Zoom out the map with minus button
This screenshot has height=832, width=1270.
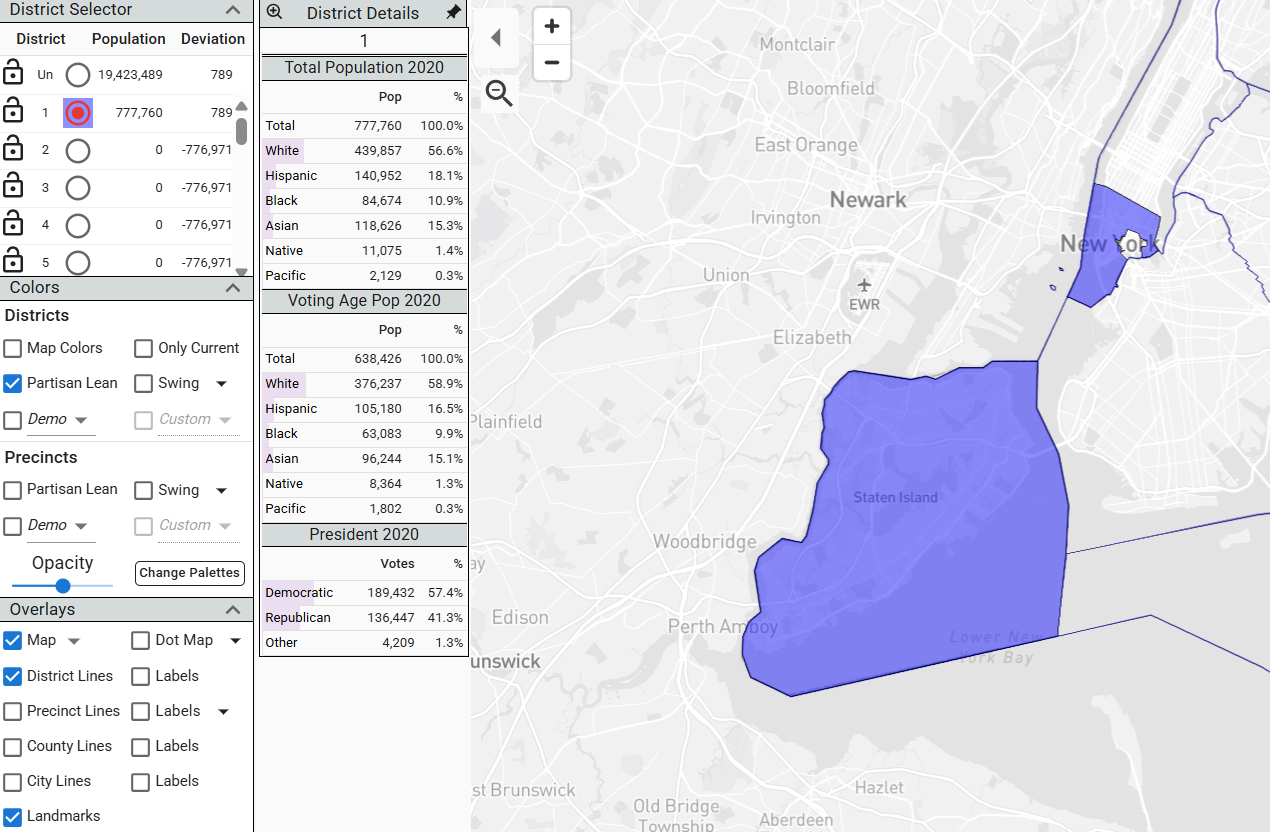coord(551,63)
